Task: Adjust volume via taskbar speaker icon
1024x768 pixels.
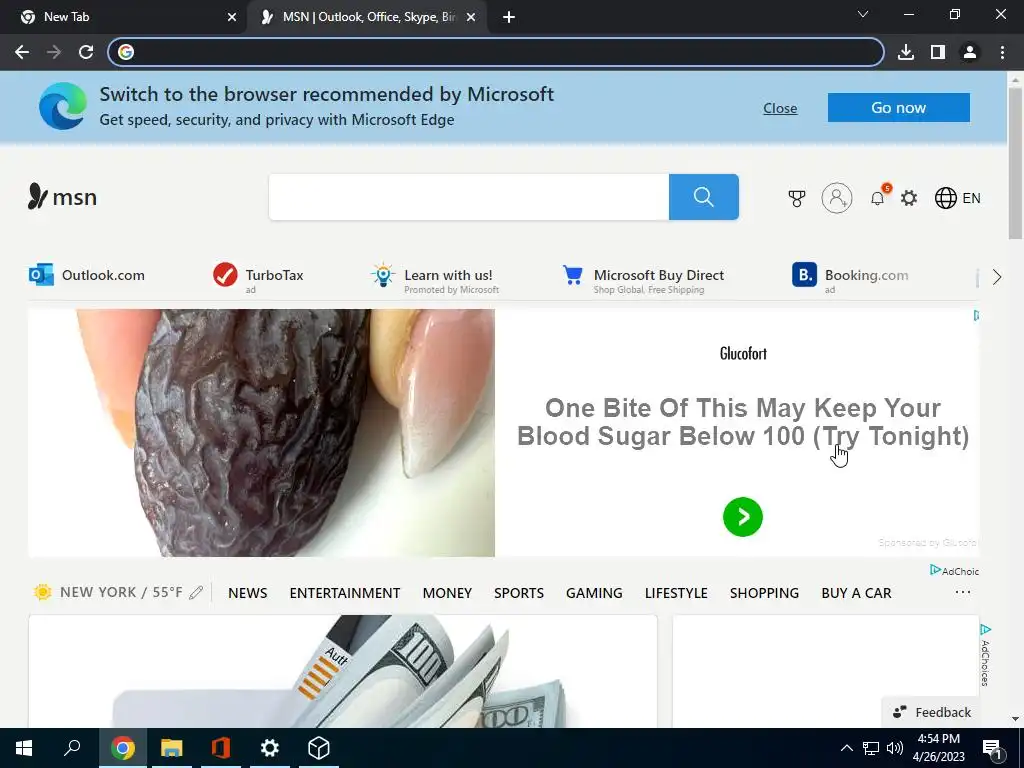Action: pyautogui.click(x=895, y=748)
